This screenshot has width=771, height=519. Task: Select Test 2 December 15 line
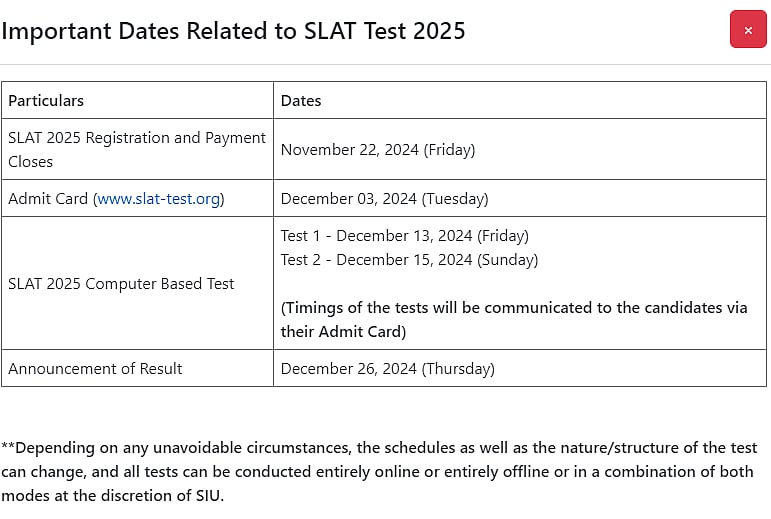tap(409, 260)
